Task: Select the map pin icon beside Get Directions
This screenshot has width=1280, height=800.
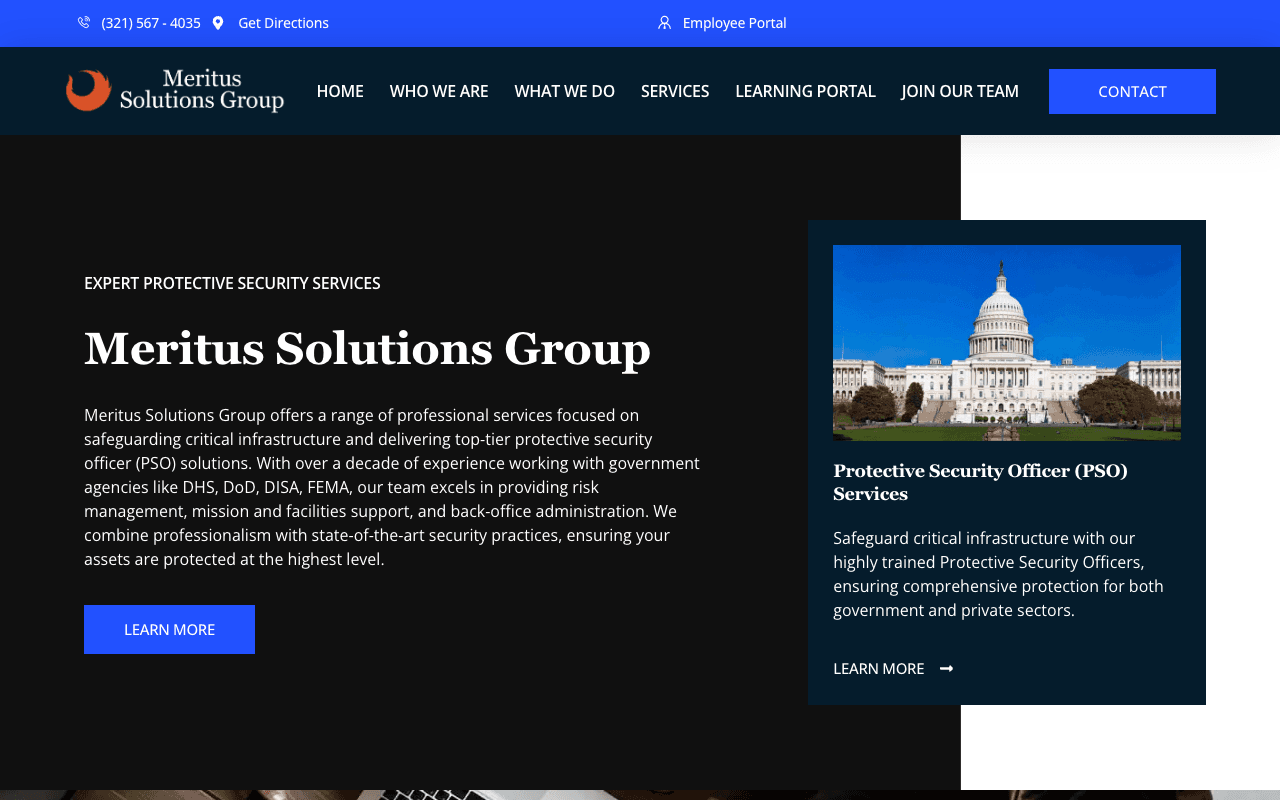Action: (x=219, y=22)
